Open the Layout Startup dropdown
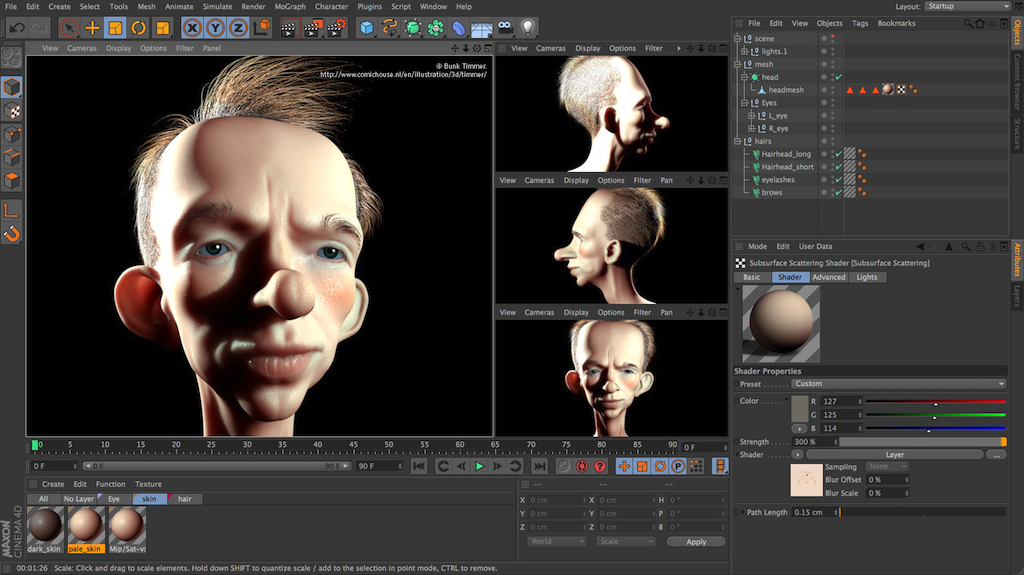 click(x=967, y=6)
